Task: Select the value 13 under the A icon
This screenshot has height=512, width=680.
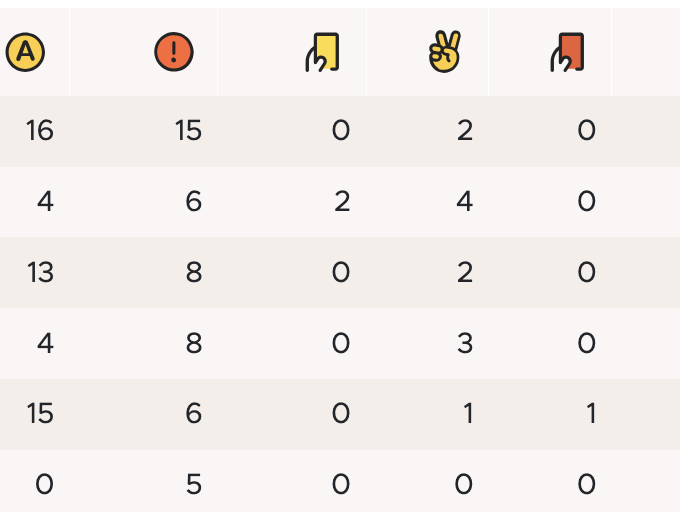Action: click(40, 273)
